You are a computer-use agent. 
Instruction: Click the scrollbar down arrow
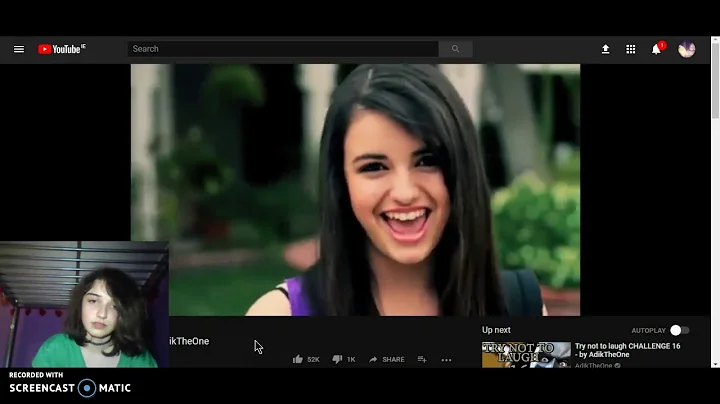click(x=715, y=364)
